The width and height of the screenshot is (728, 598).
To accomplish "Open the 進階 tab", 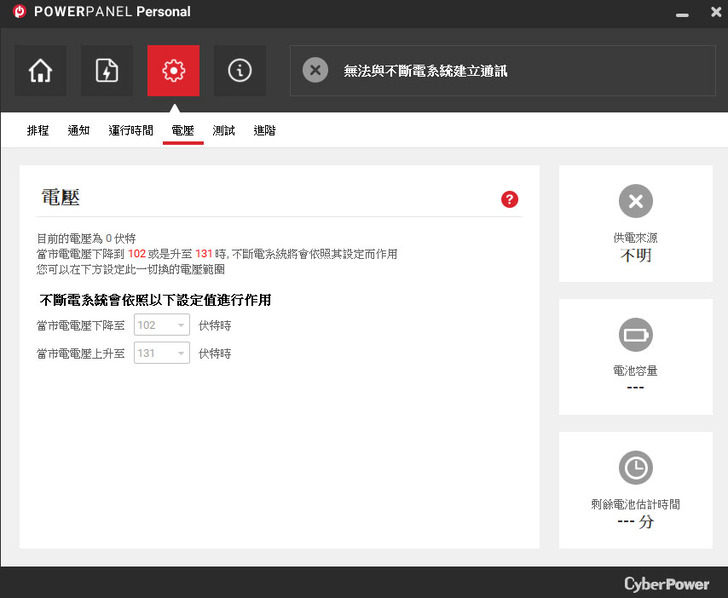I will 265,131.
